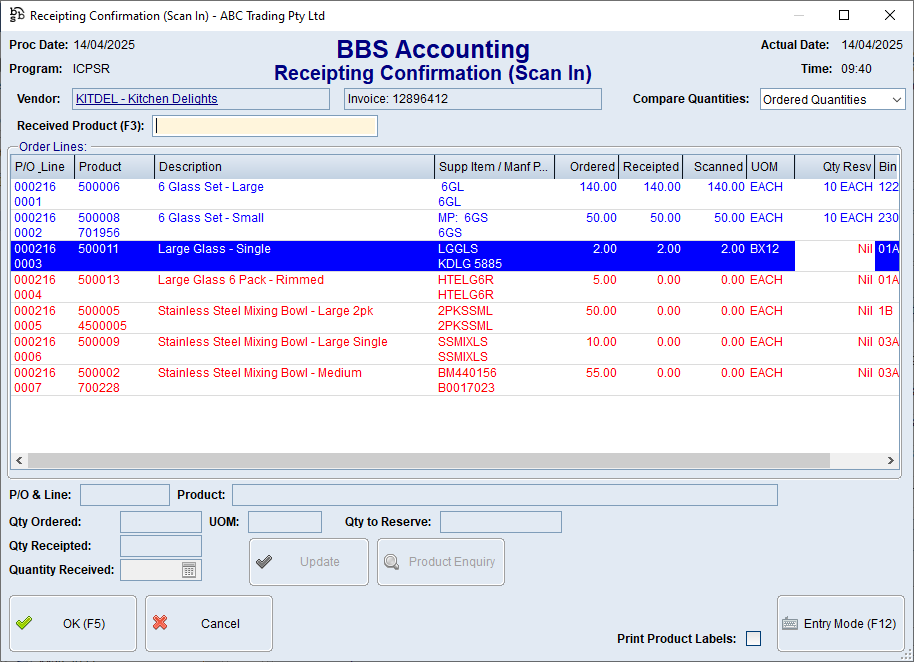Sort by the Description column header
The width and height of the screenshot is (914, 662).
tap(294, 167)
